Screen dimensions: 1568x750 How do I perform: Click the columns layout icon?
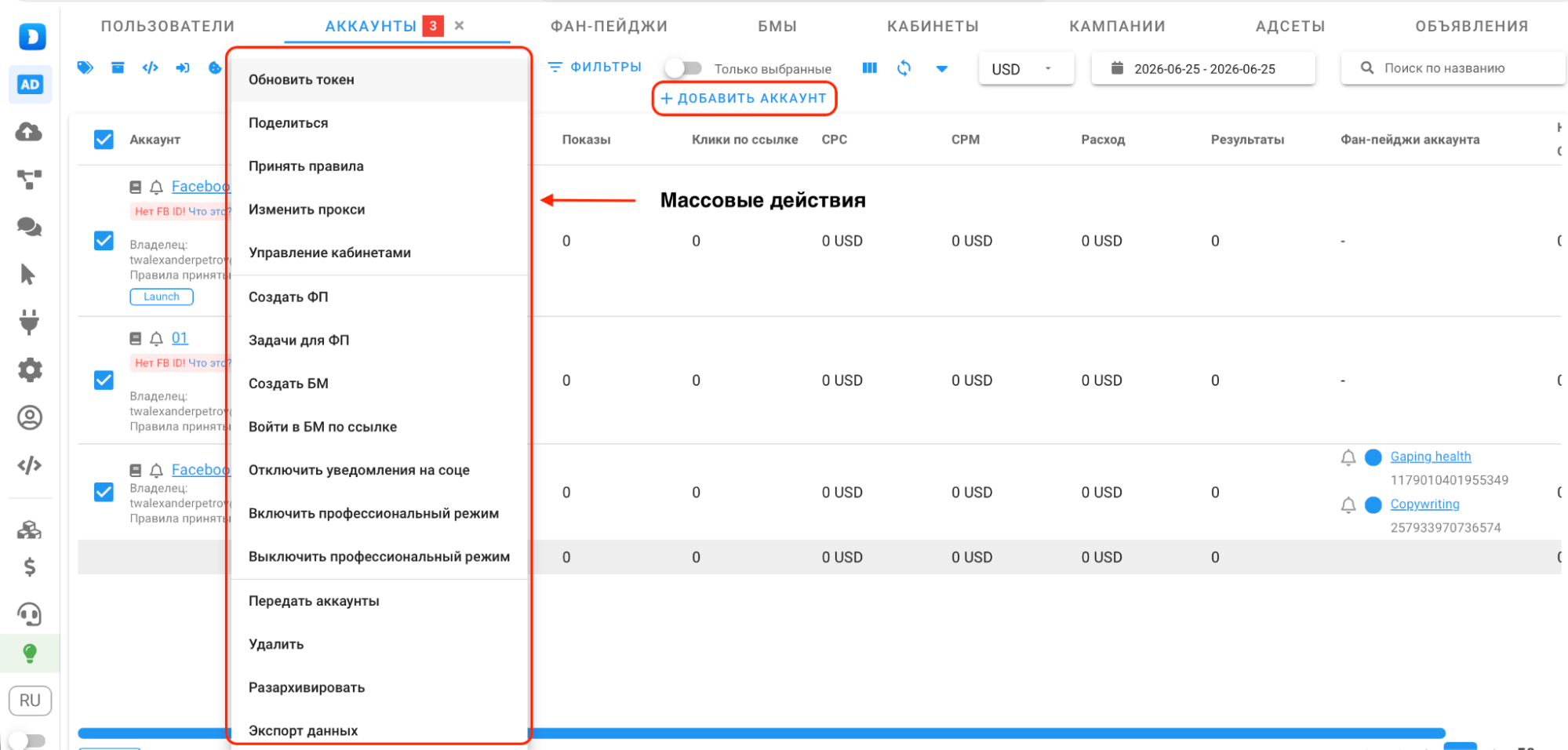[869, 68]
